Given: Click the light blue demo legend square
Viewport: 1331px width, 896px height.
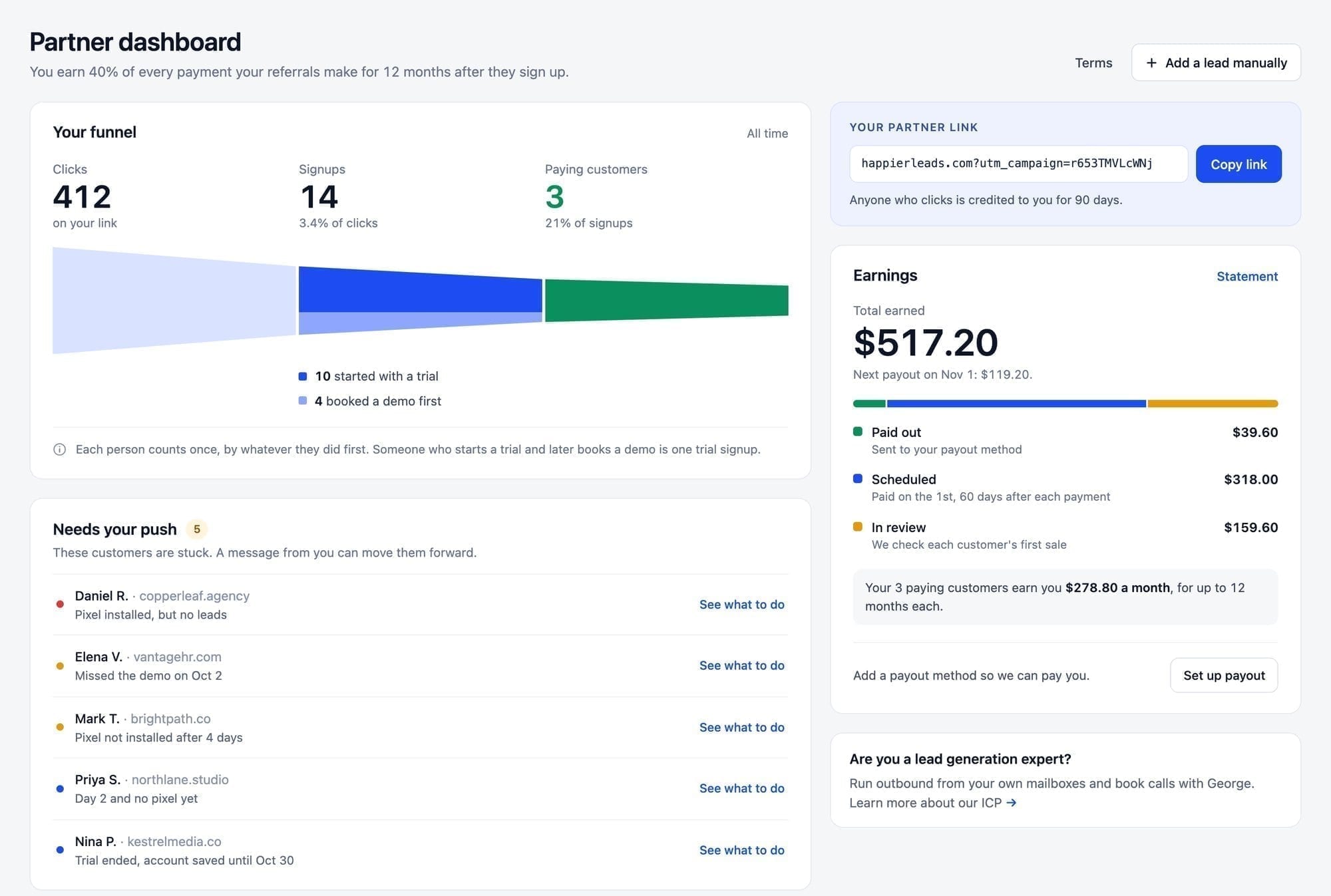Looking at the screenshot, I should [x=303, y=400].
